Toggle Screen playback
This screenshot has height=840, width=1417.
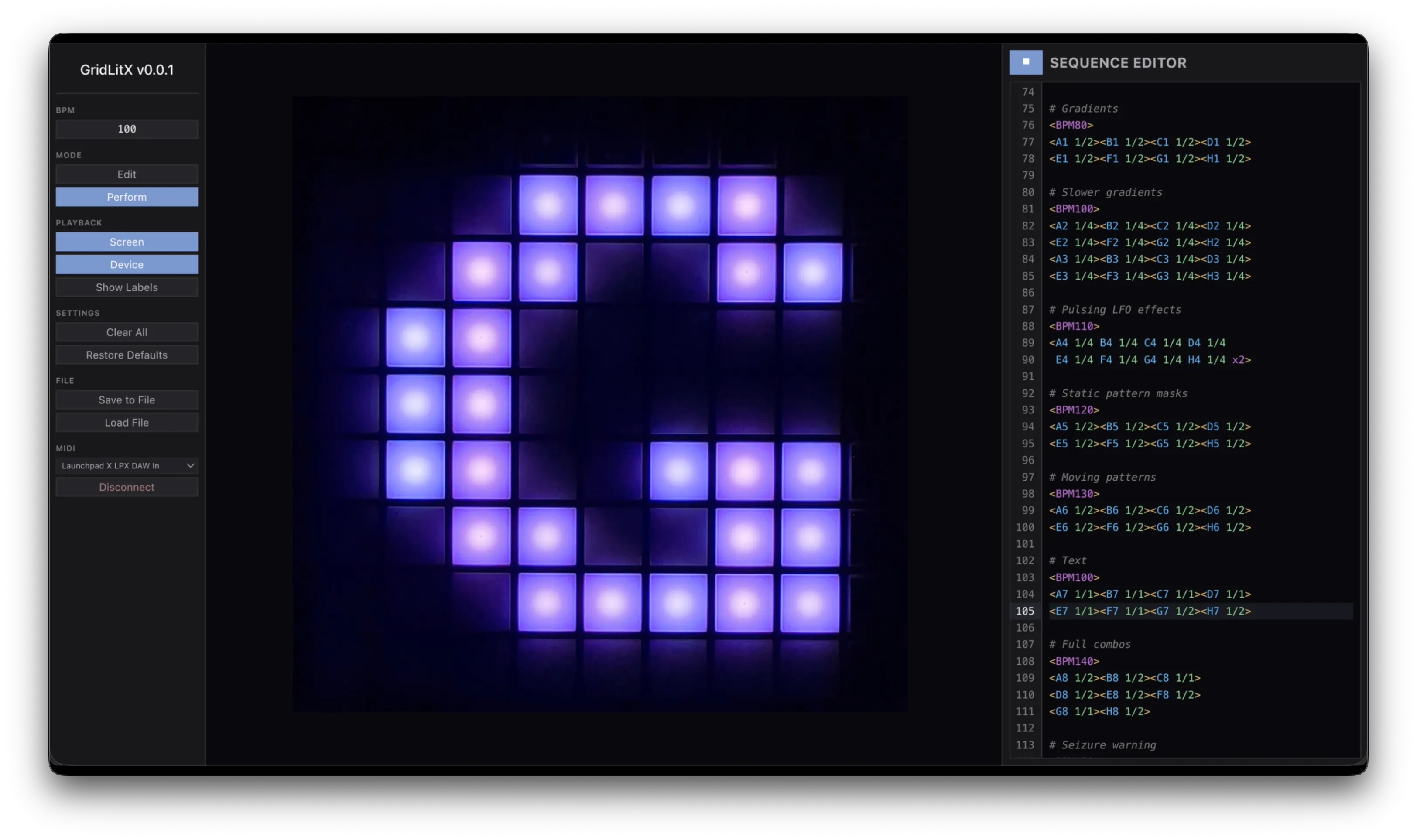127,242
